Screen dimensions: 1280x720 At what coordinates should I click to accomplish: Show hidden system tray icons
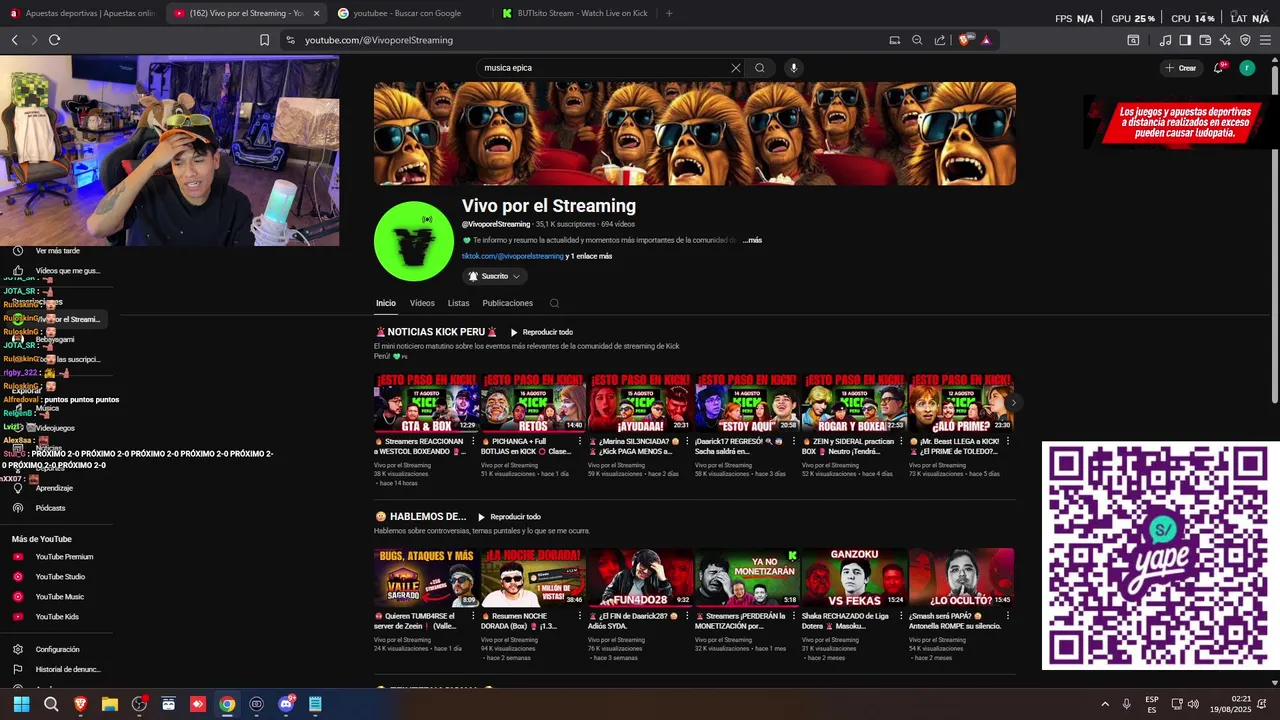[x=1105, y=704]
